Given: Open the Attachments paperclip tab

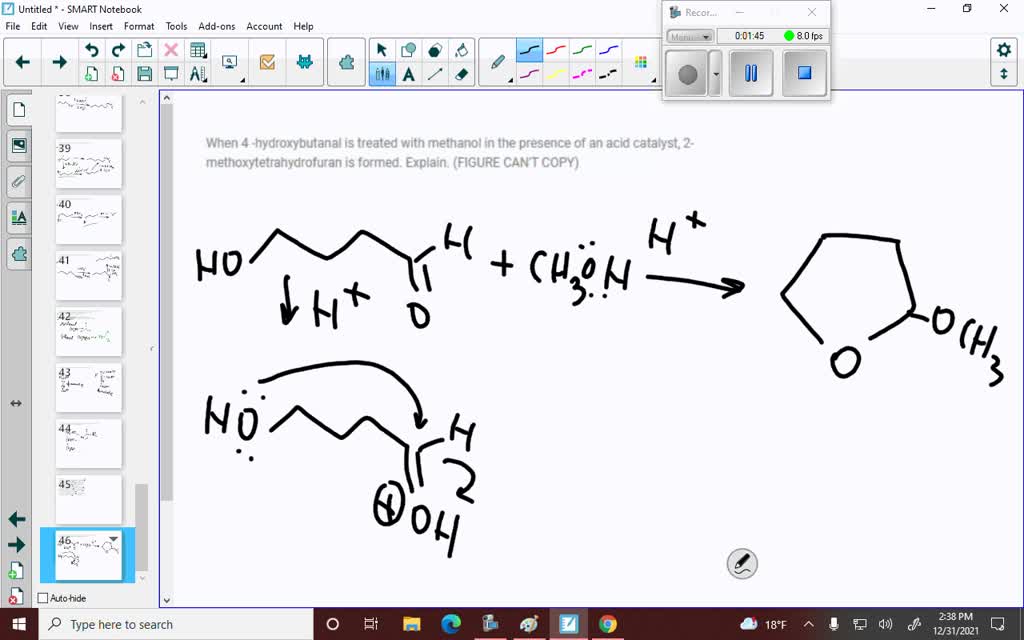Looking at the screenshot, I should (18, 181).
